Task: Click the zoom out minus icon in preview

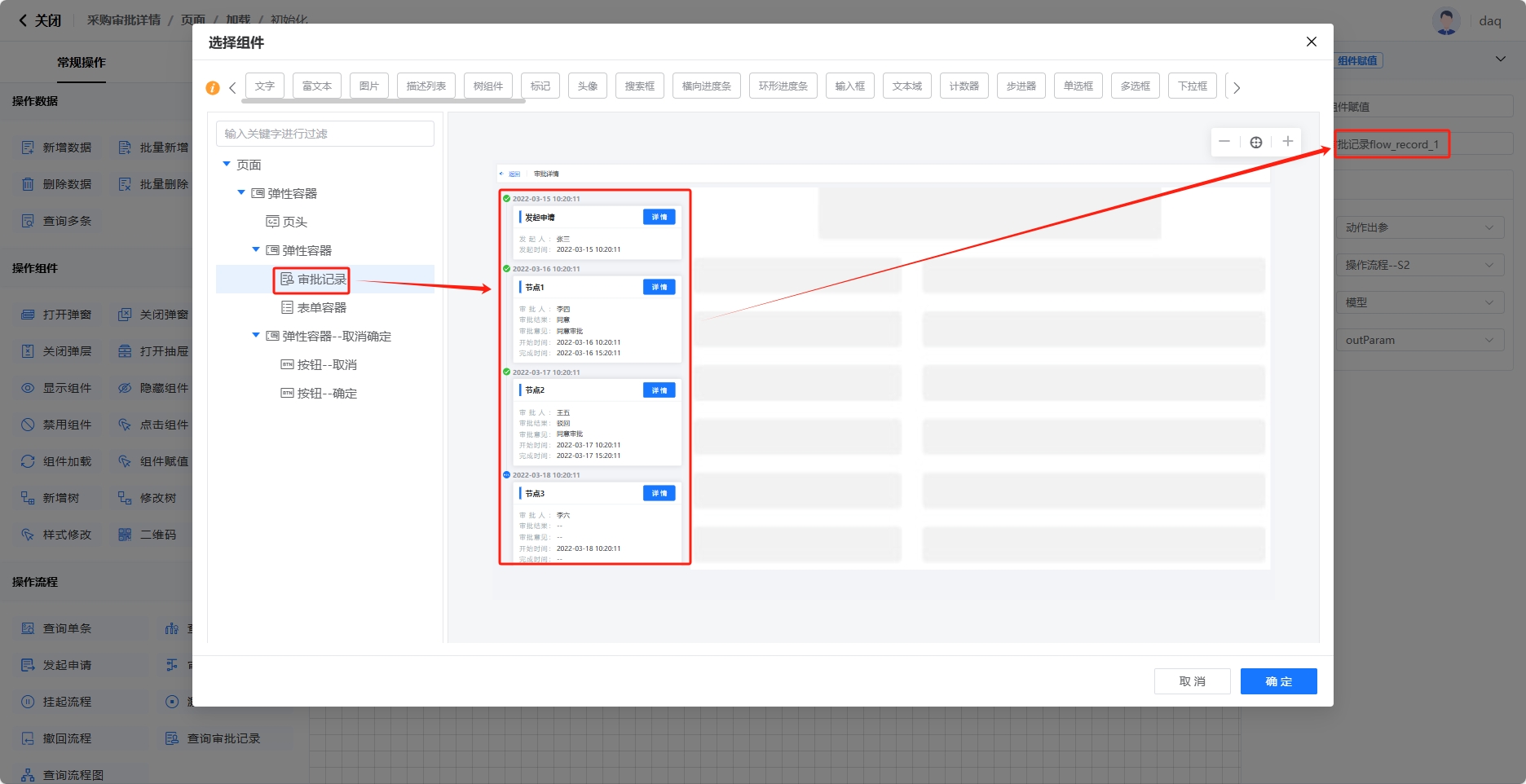Action: tap(1224, 142)
